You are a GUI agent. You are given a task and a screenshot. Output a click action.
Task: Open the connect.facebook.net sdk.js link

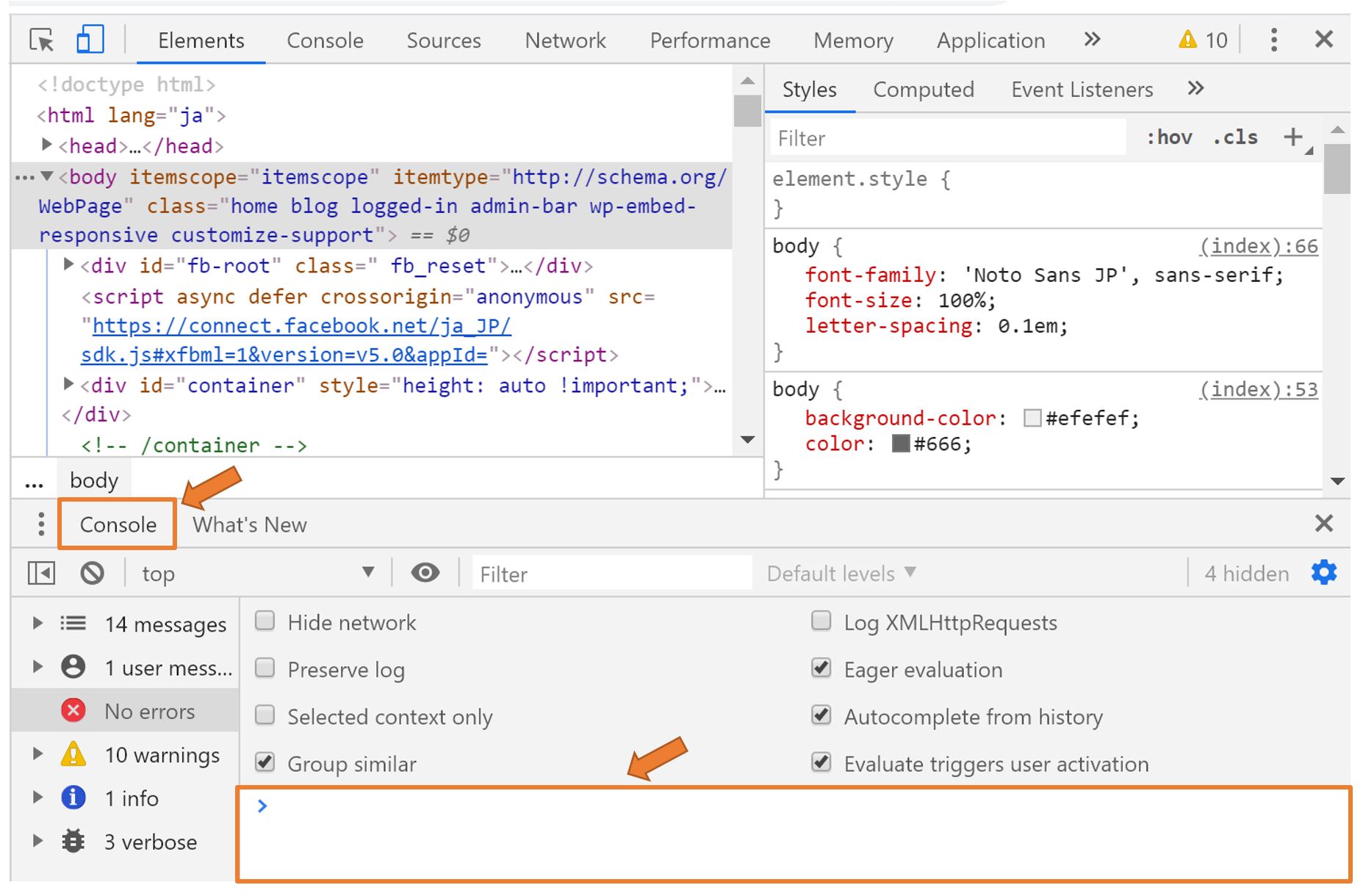click(x=301, y=326)
